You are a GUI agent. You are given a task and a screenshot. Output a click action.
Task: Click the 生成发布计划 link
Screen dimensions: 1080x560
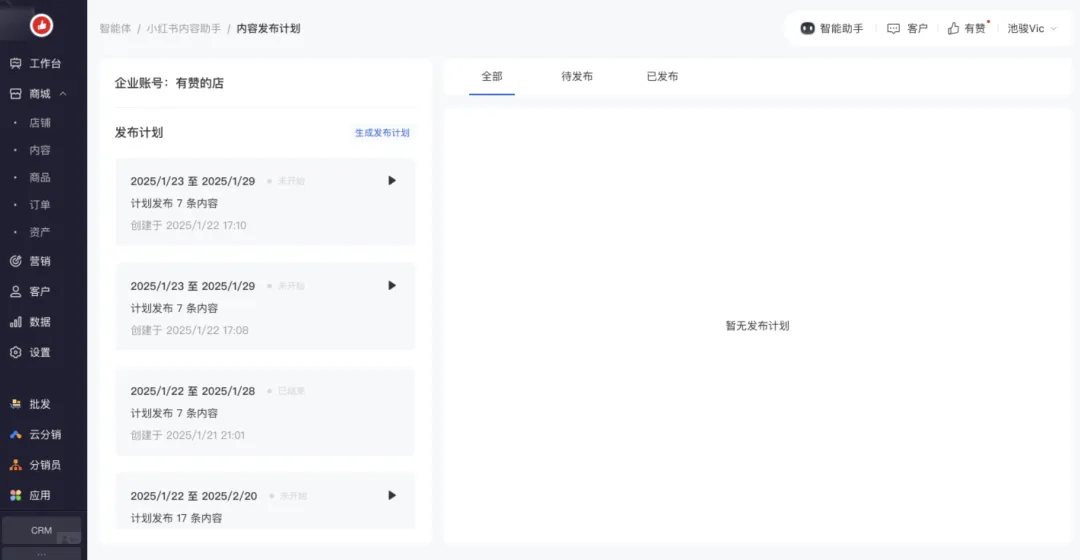pos(382,133)
